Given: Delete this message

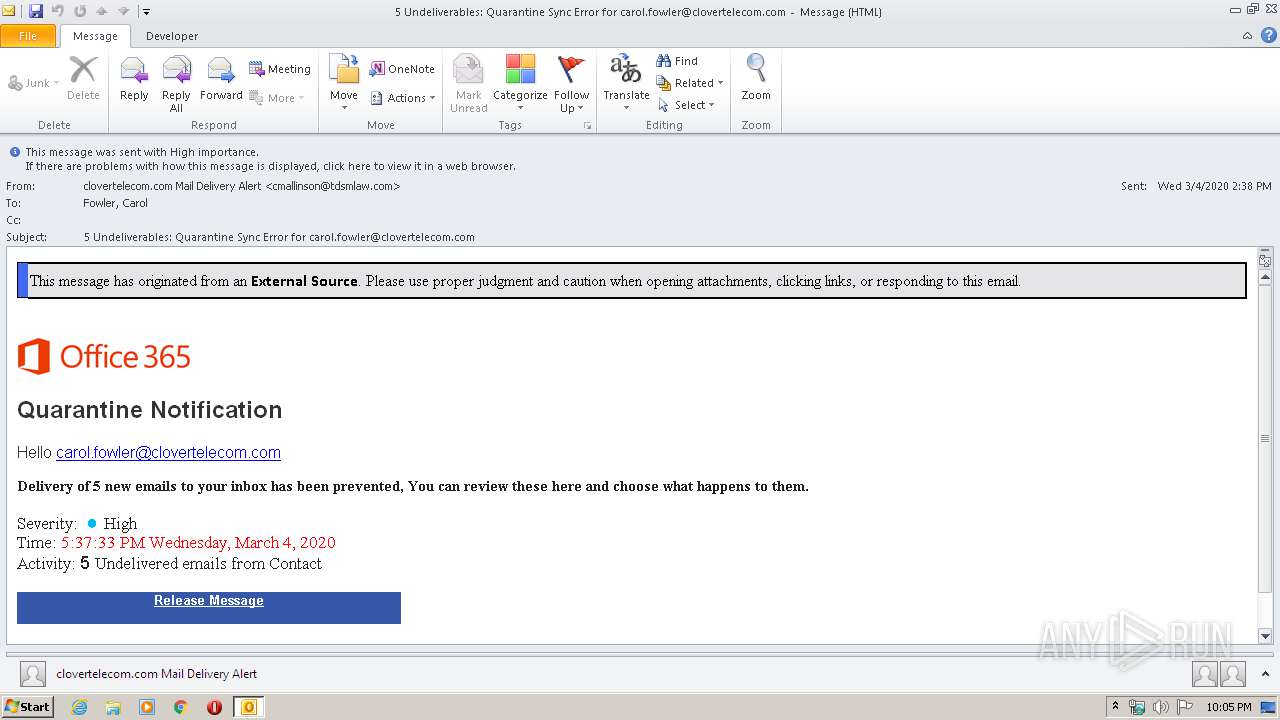Looking at the screenshot, I should [83, 80].
